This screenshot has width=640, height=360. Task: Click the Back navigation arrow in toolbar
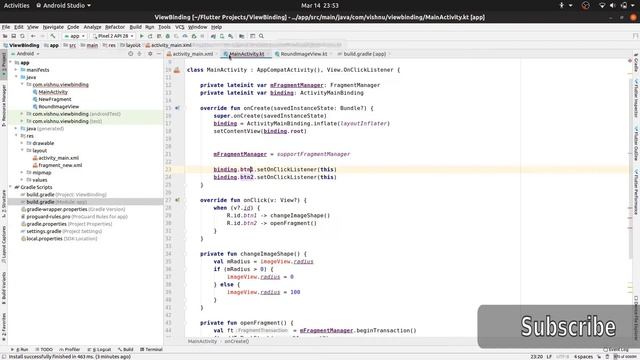[33, 36]
